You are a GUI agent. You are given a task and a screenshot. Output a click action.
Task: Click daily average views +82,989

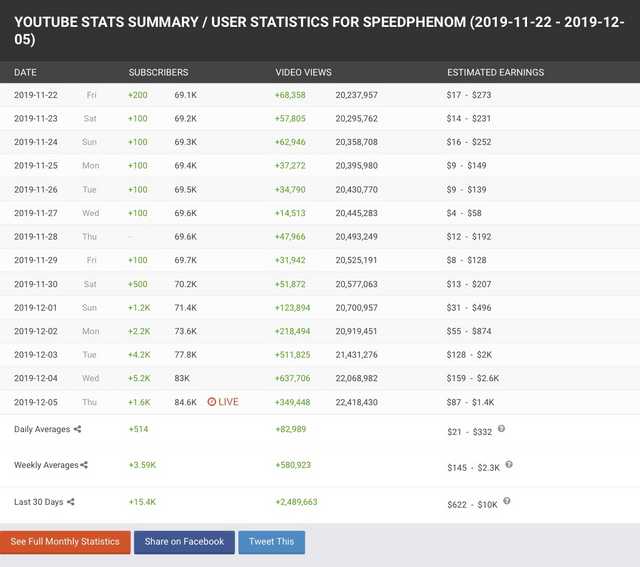pos(291,429)
